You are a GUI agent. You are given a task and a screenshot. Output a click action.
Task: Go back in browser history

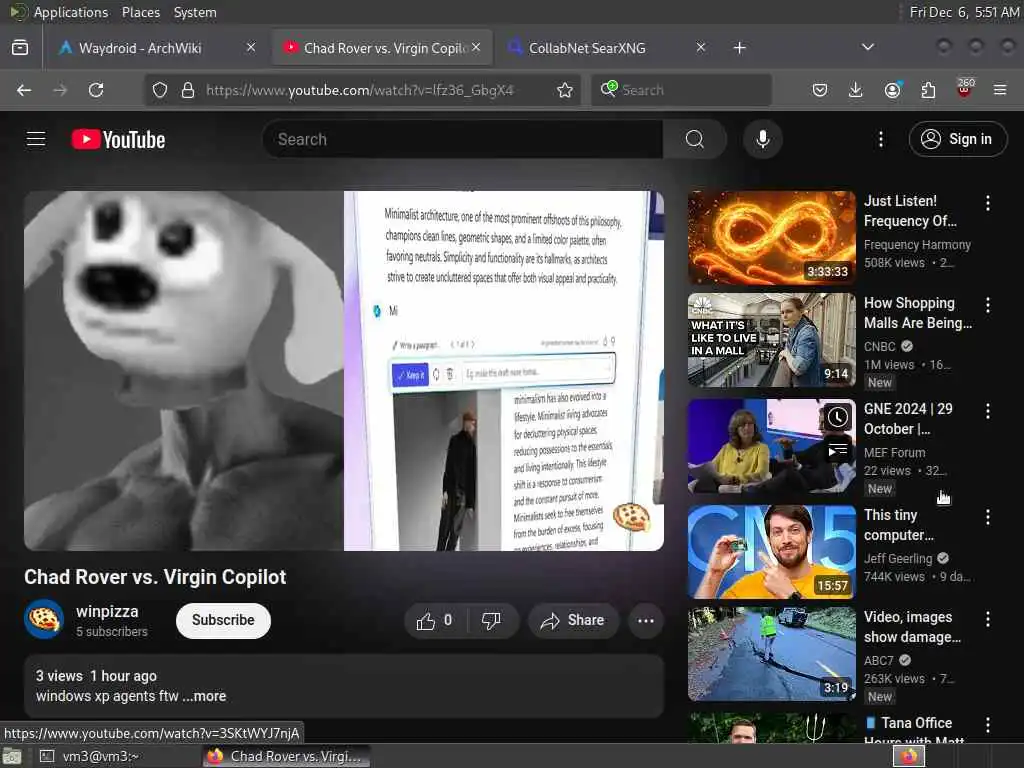coord(24,90)
